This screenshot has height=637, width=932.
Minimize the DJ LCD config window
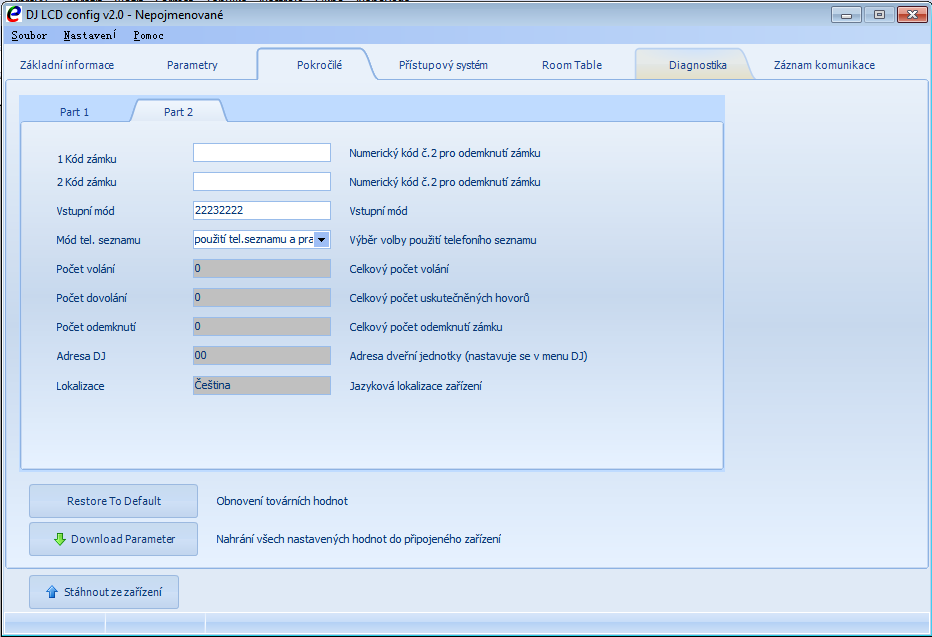click(x=846, y=15)
